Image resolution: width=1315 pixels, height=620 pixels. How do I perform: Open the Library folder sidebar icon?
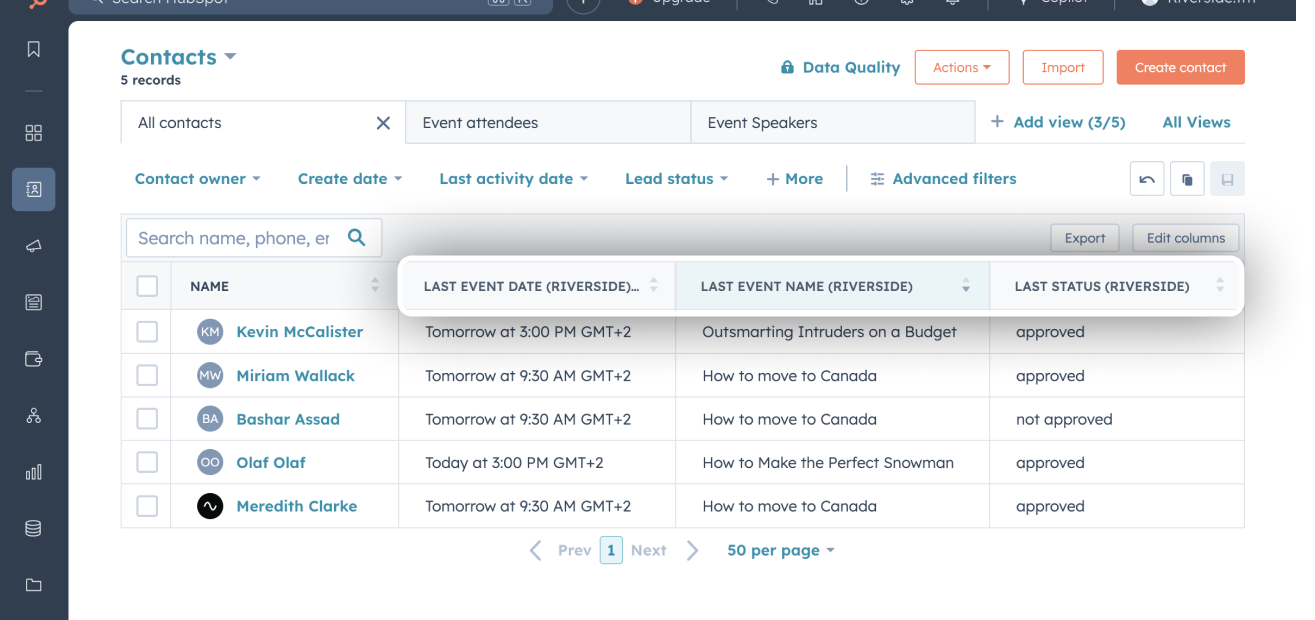34,585
